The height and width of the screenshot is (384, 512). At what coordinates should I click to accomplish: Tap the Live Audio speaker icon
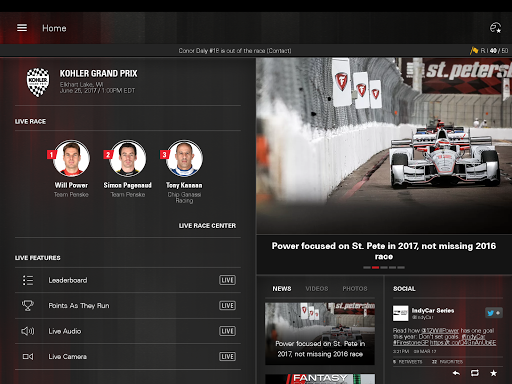(x=28, y=331)
